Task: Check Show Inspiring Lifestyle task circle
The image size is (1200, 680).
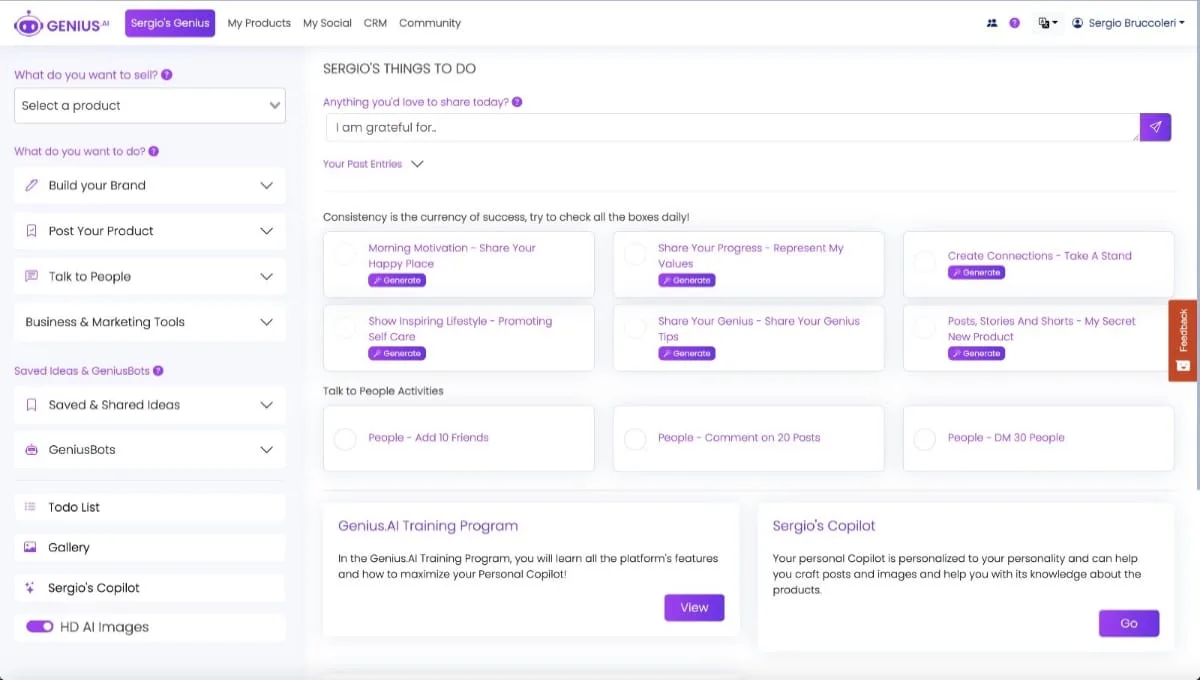Action: point(345,327)
